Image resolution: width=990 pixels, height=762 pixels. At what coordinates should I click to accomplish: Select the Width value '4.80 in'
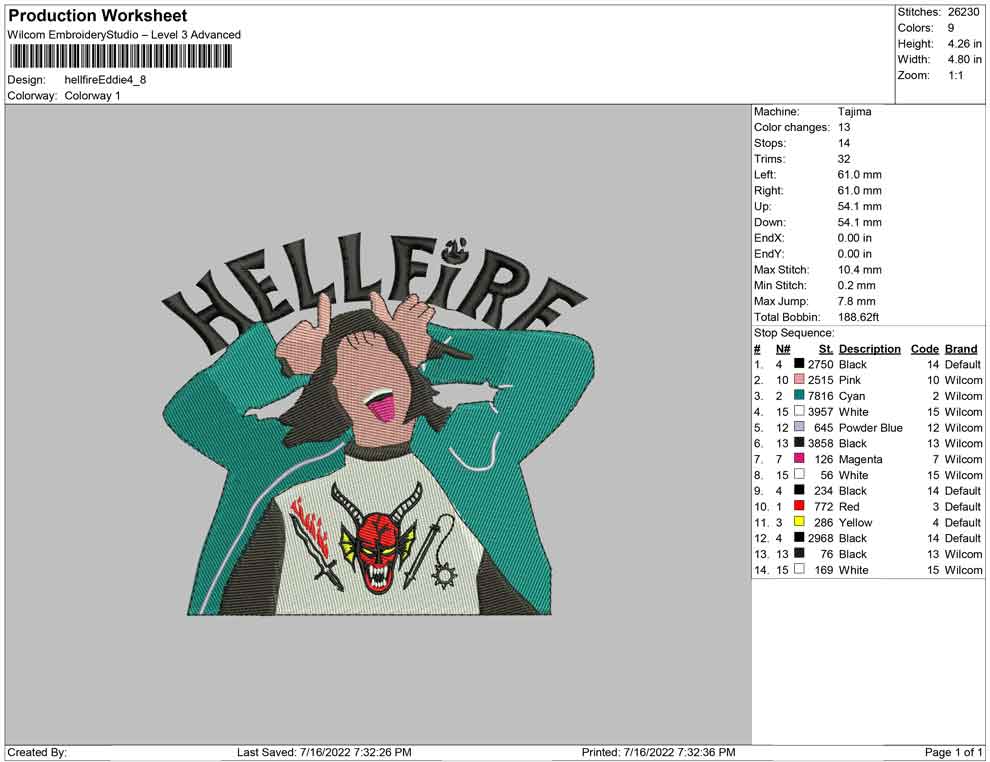pyautogui.click(x=964, y=59)
